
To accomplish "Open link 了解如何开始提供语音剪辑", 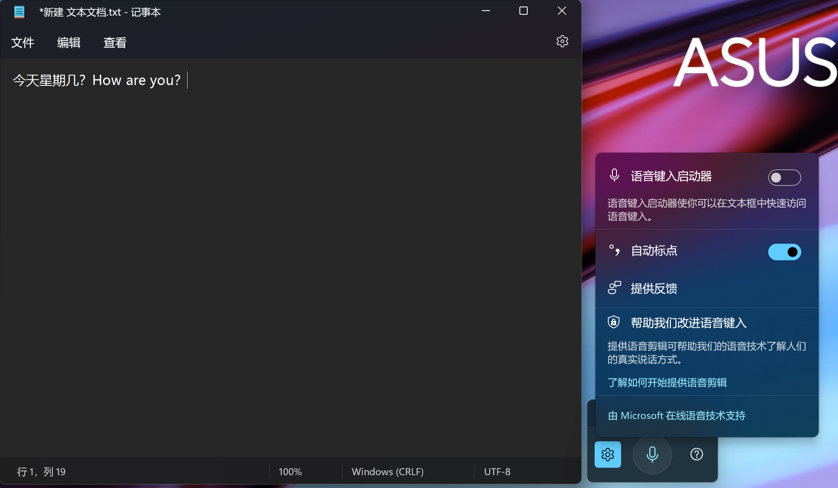I will tap(666, 382).
